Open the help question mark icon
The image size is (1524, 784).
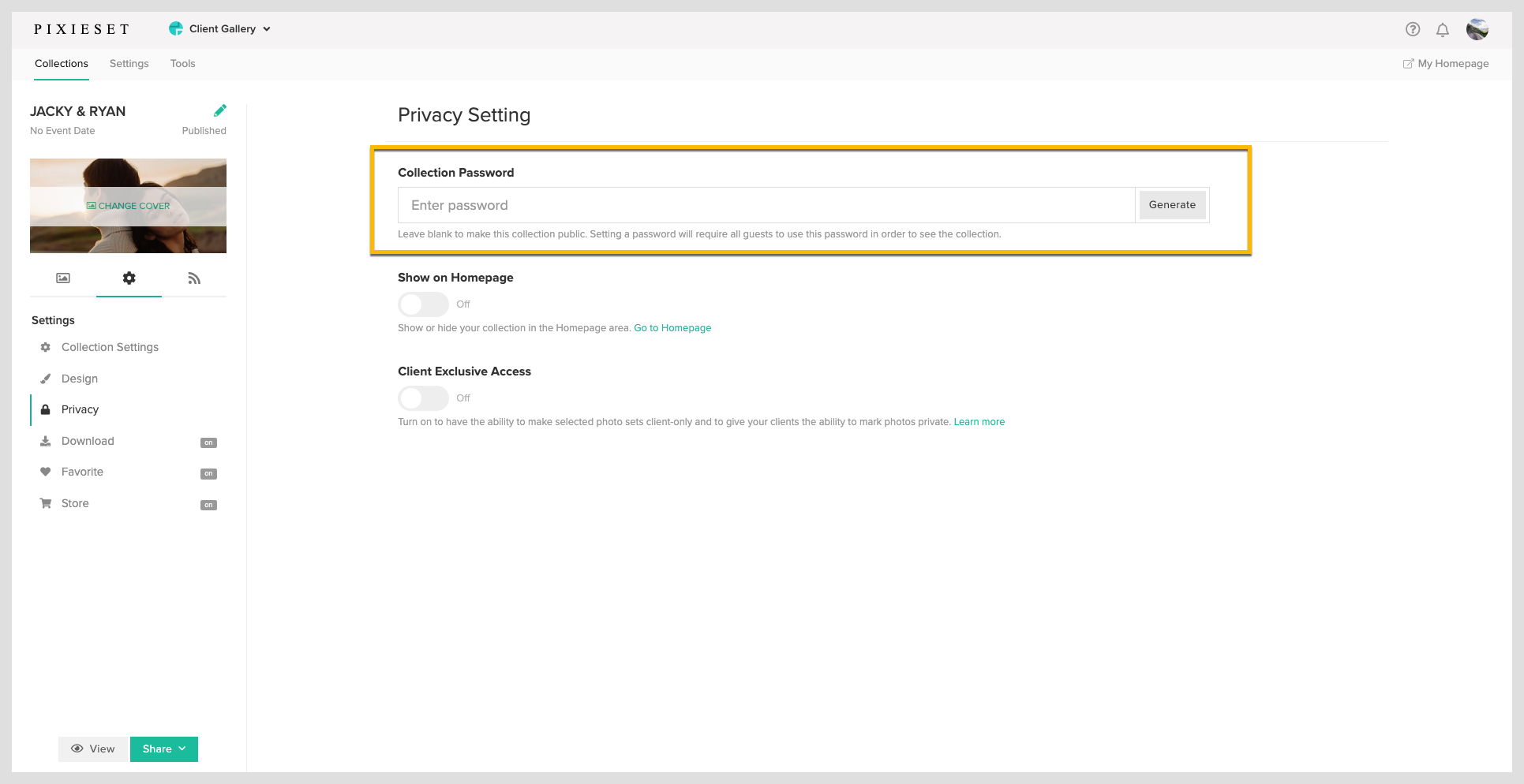pyautogui.click(x=1413, y=29)
